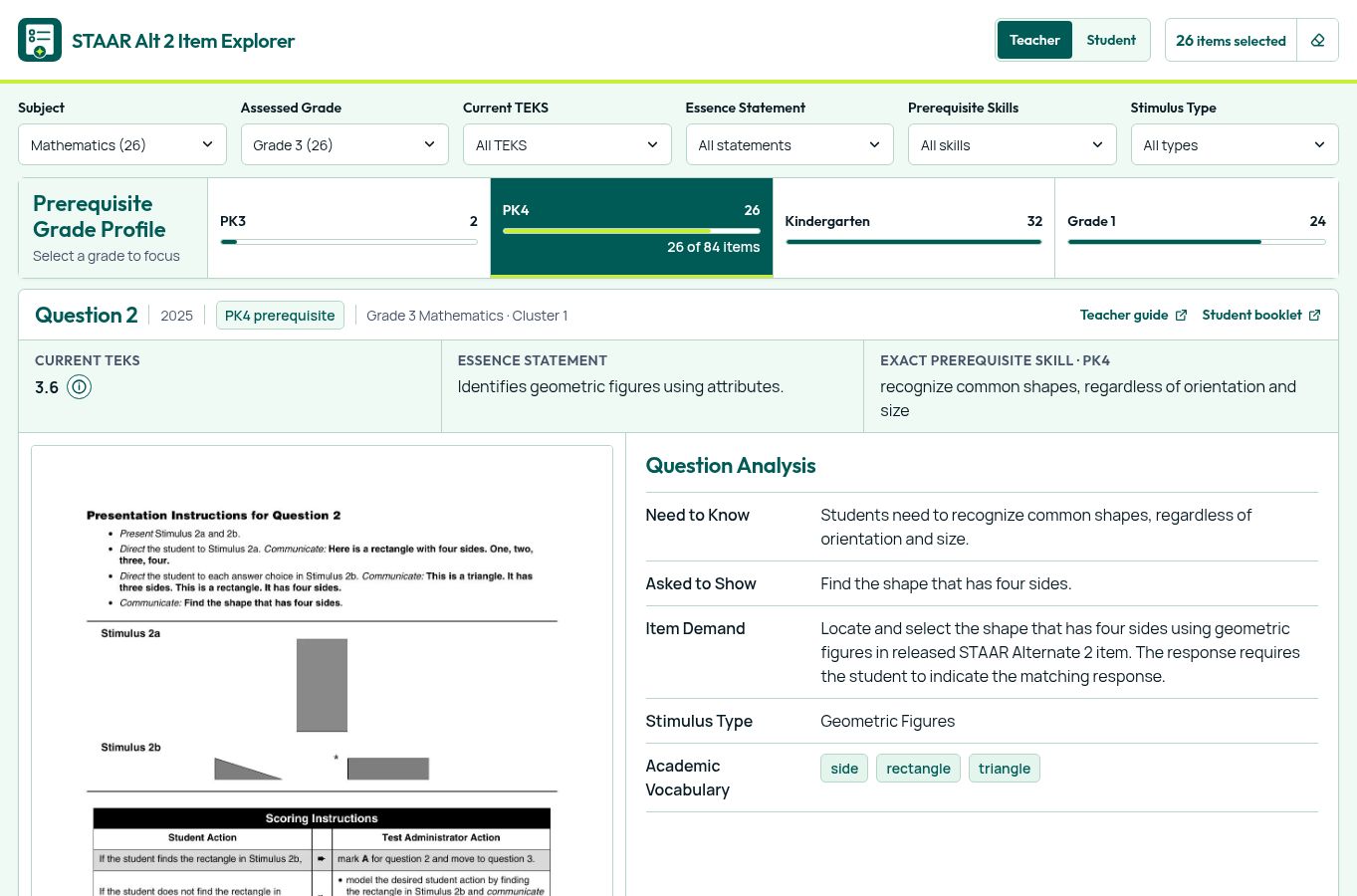This screenshot has width=1357, height=896.
Task: Click the Question 2 heading
Action: (87, 316)
